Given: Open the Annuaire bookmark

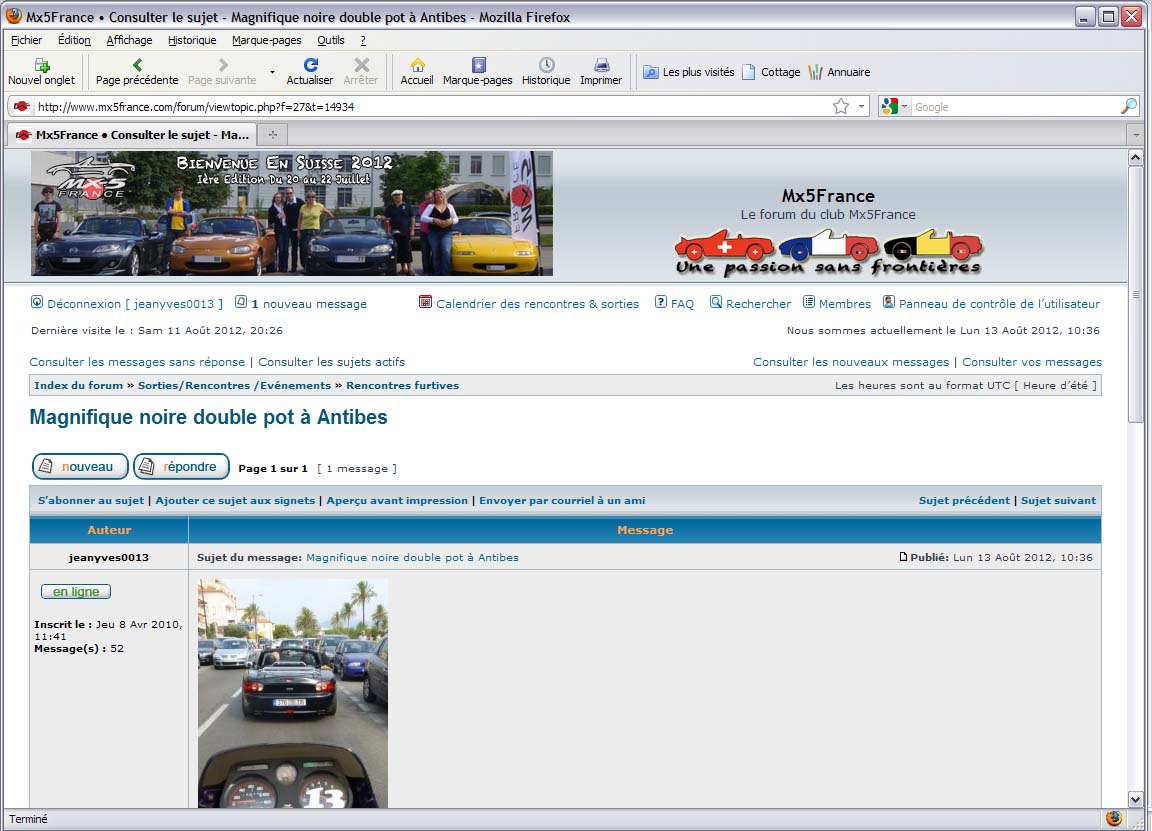Looking at the screenshot, I should [x=839, y=72].
